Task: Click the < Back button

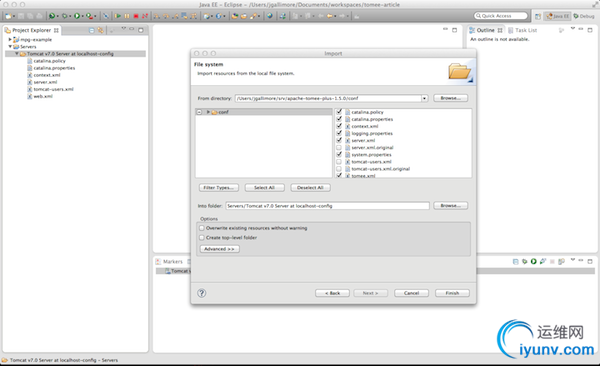Action: click(332, 293)
